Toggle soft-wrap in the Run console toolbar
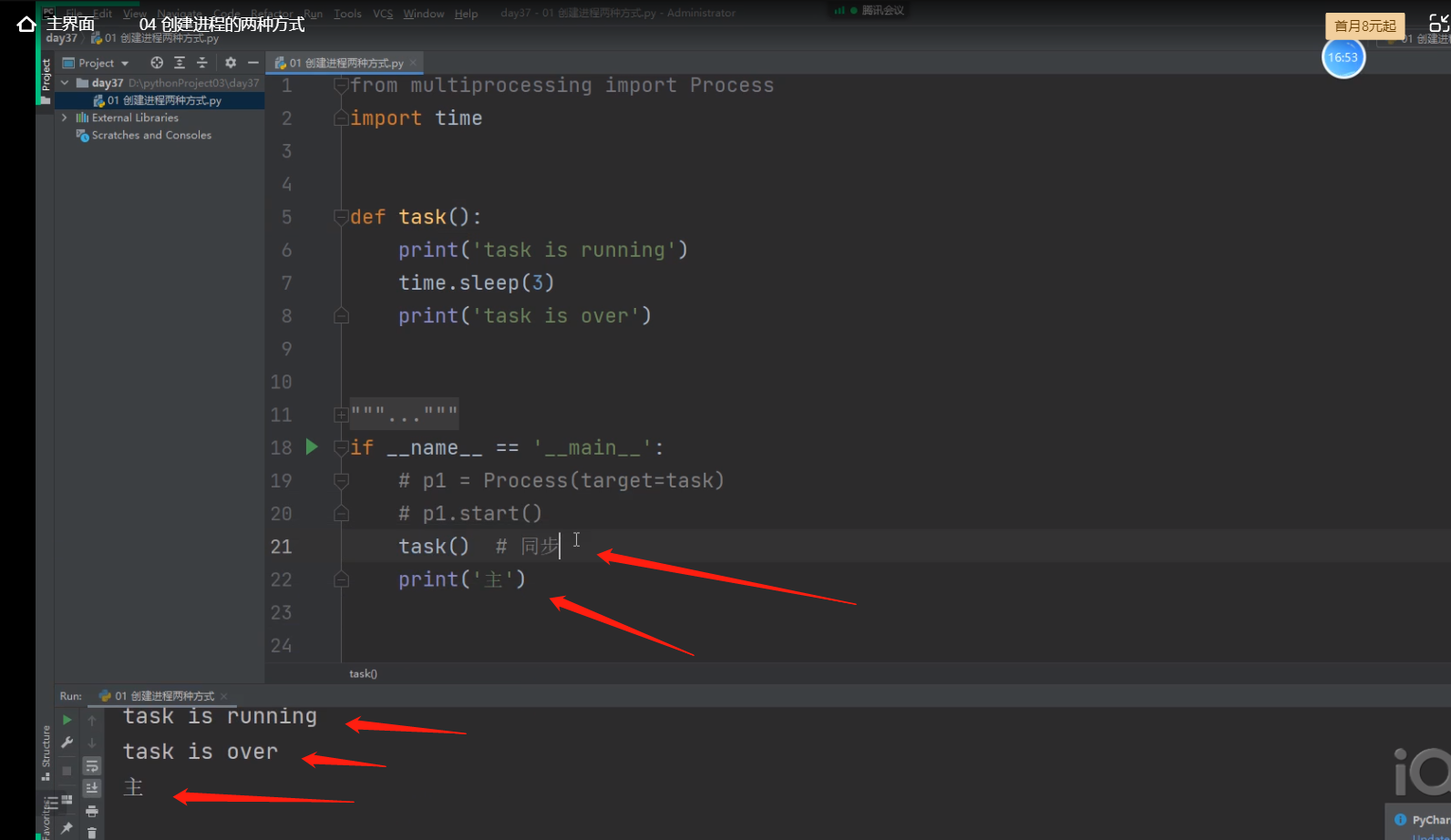The width and height of the screenshot is (1451, 840). pyautogui.click(x=92, y=766)
